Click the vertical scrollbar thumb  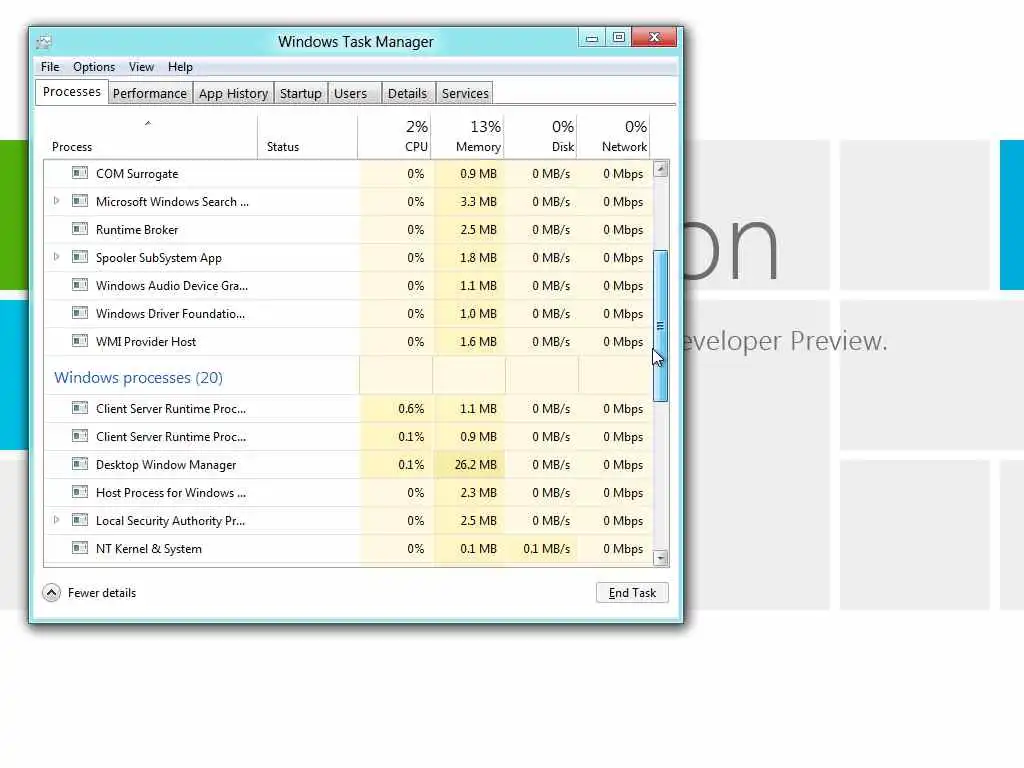(x=660, y=325)
